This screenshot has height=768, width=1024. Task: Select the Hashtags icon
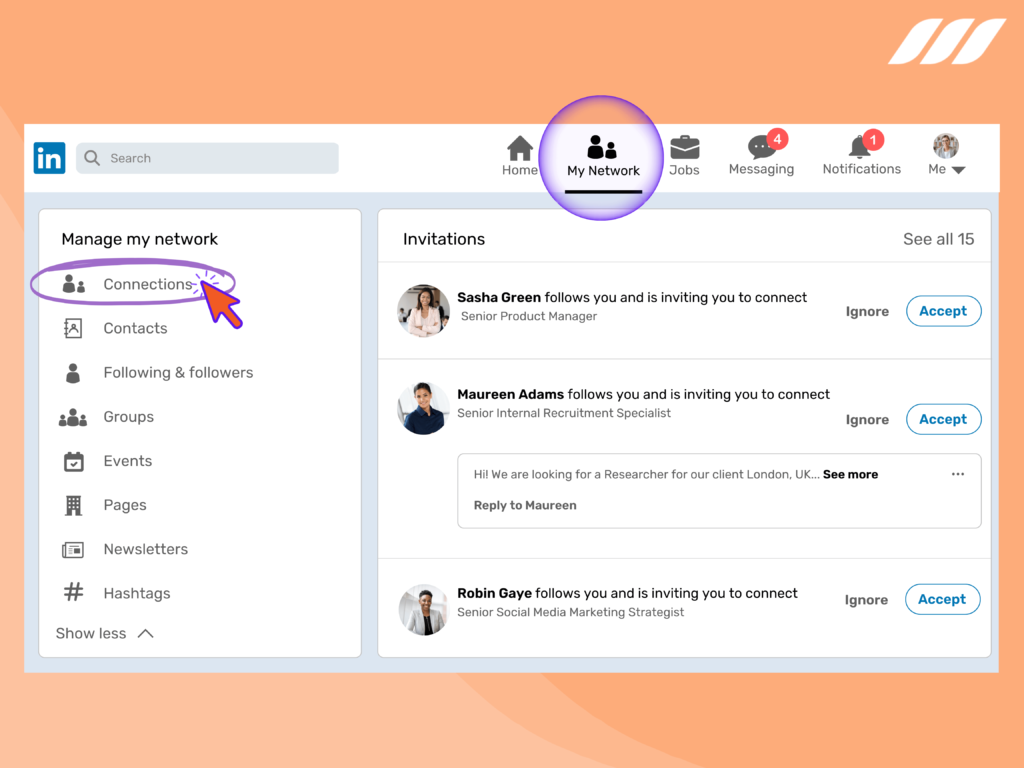72,593
